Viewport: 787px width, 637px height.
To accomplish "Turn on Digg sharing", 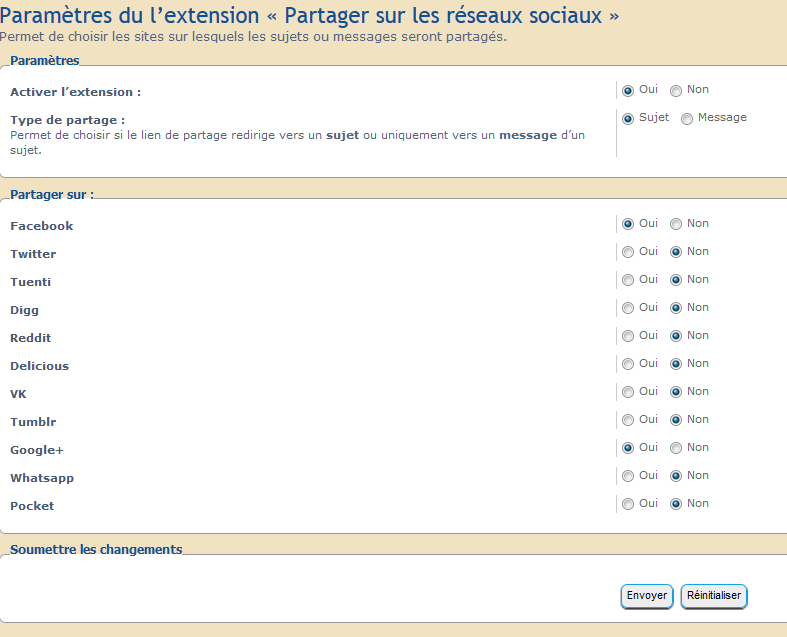I will (628, 309).
